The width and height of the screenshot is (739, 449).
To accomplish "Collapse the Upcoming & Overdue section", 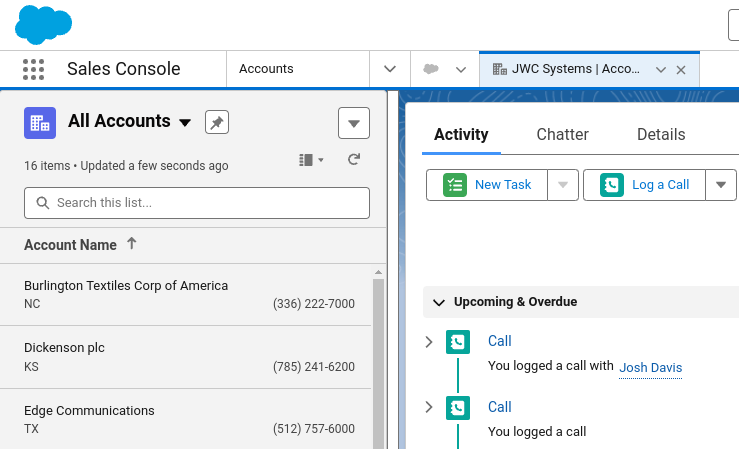I will point(439,302).
